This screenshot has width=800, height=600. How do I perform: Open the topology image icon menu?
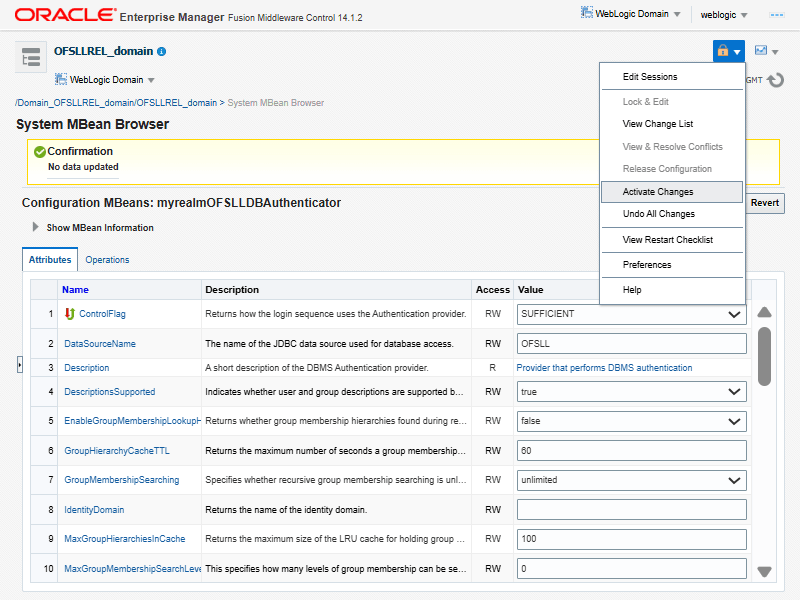(x=766, y=51)
